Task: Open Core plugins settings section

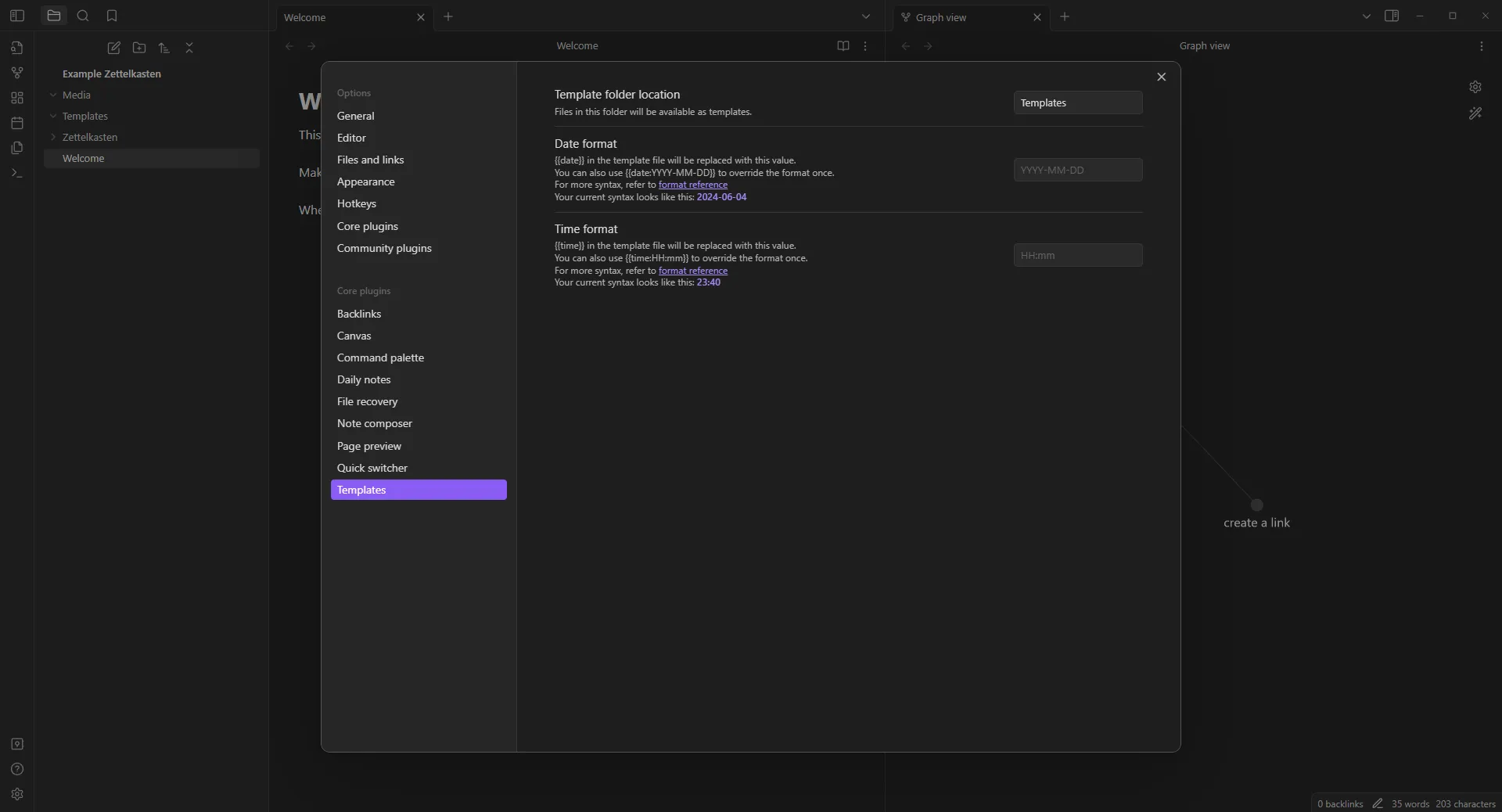Action: (x=419, y=226)
